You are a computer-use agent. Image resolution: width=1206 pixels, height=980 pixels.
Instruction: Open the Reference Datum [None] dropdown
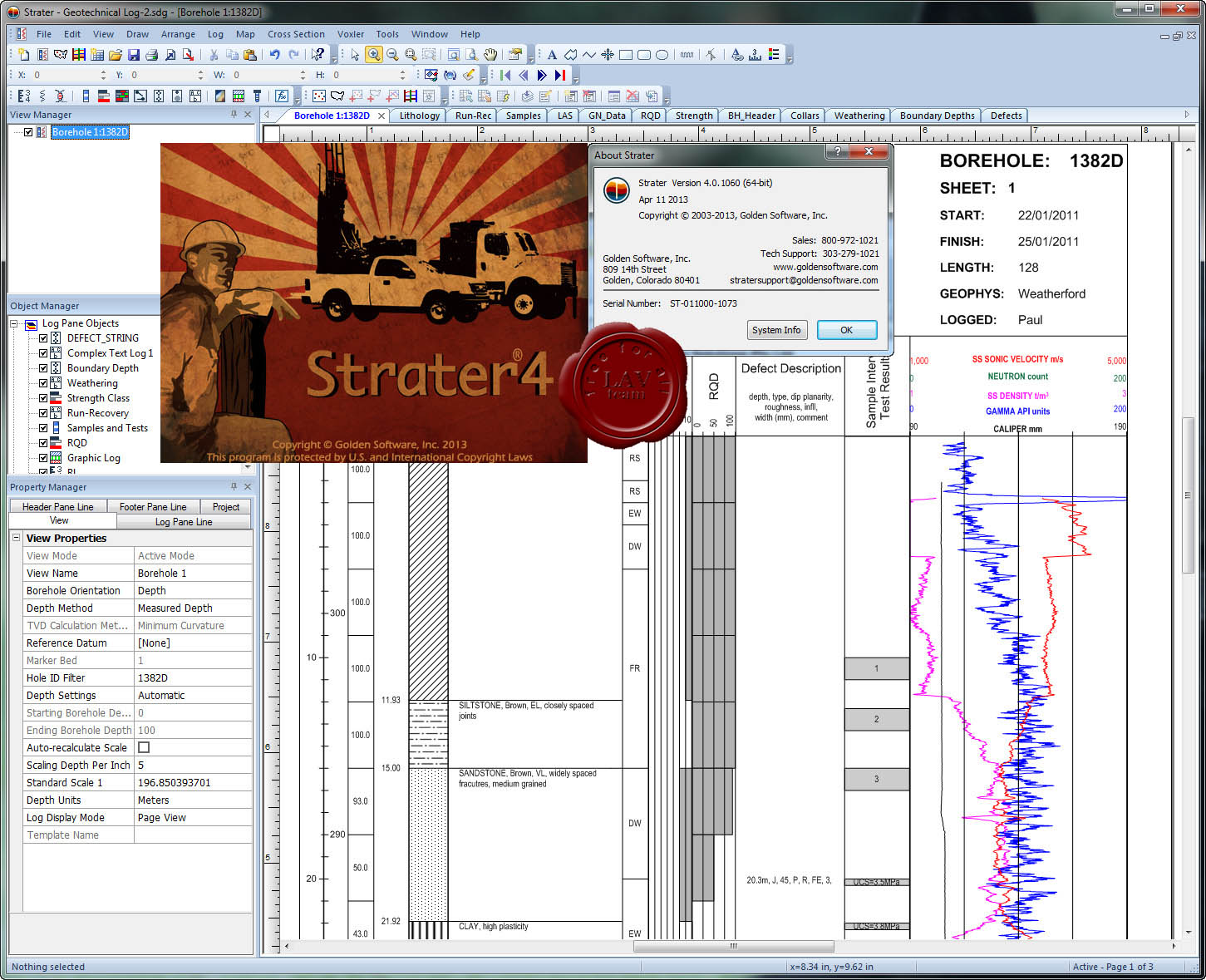click(x=193, y=643)
